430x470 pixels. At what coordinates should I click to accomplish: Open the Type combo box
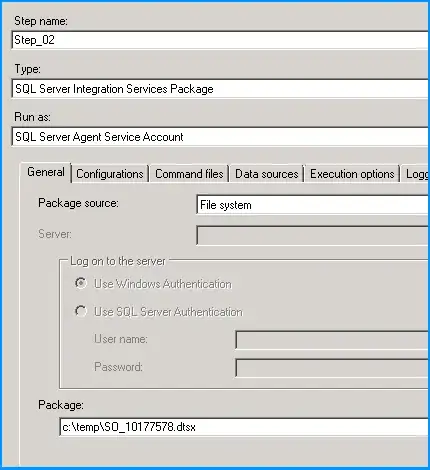tap(220, 89)
